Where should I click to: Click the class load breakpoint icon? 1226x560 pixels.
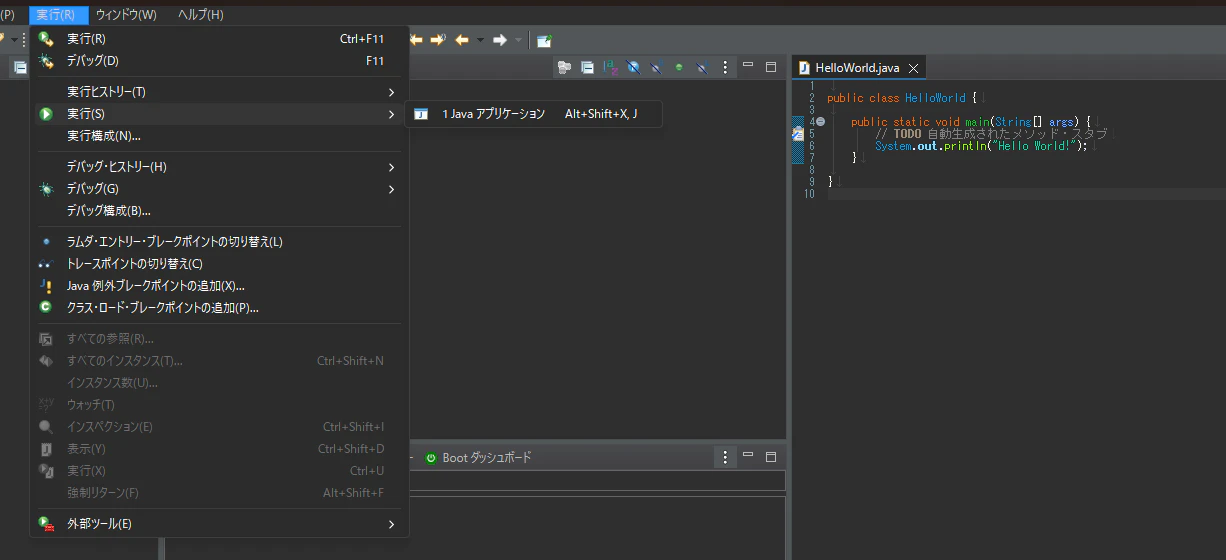coord(46,308)
